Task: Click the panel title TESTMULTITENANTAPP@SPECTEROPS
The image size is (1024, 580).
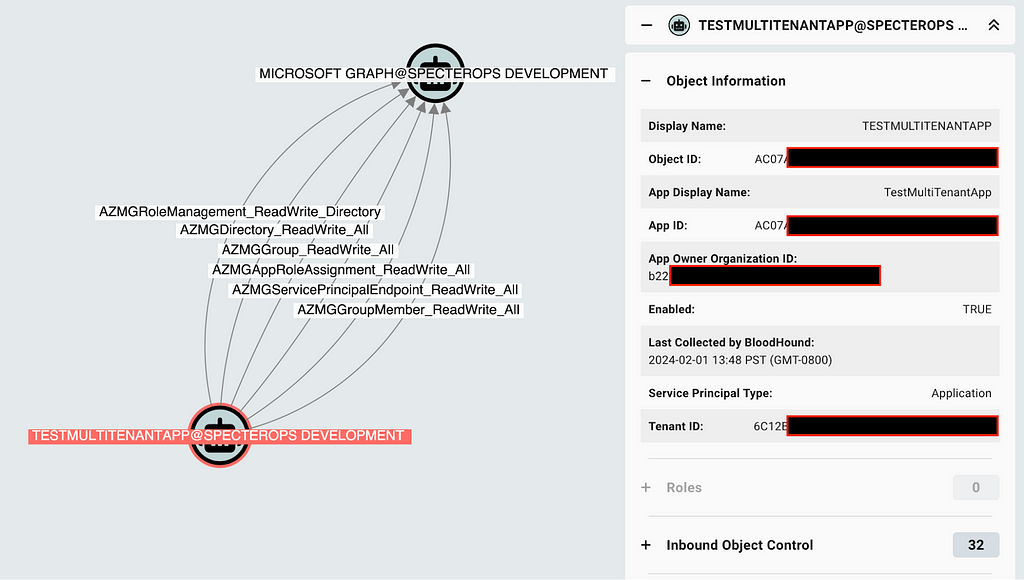Action: point(833,25)
